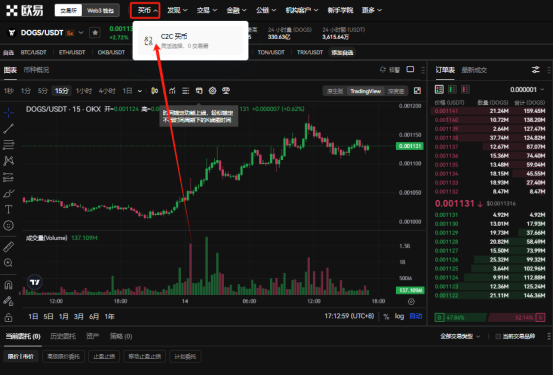Open the emoji sticker tool

(x=8, y=225)
